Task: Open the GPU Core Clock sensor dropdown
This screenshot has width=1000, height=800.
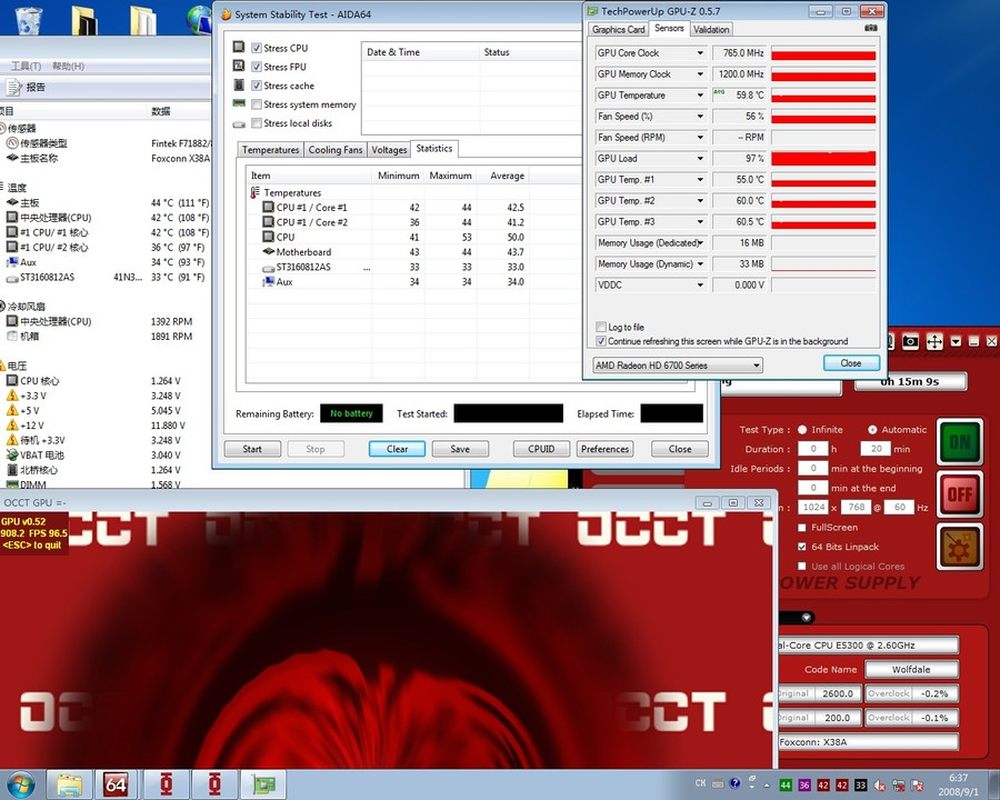Action: (x=700, y=53)
